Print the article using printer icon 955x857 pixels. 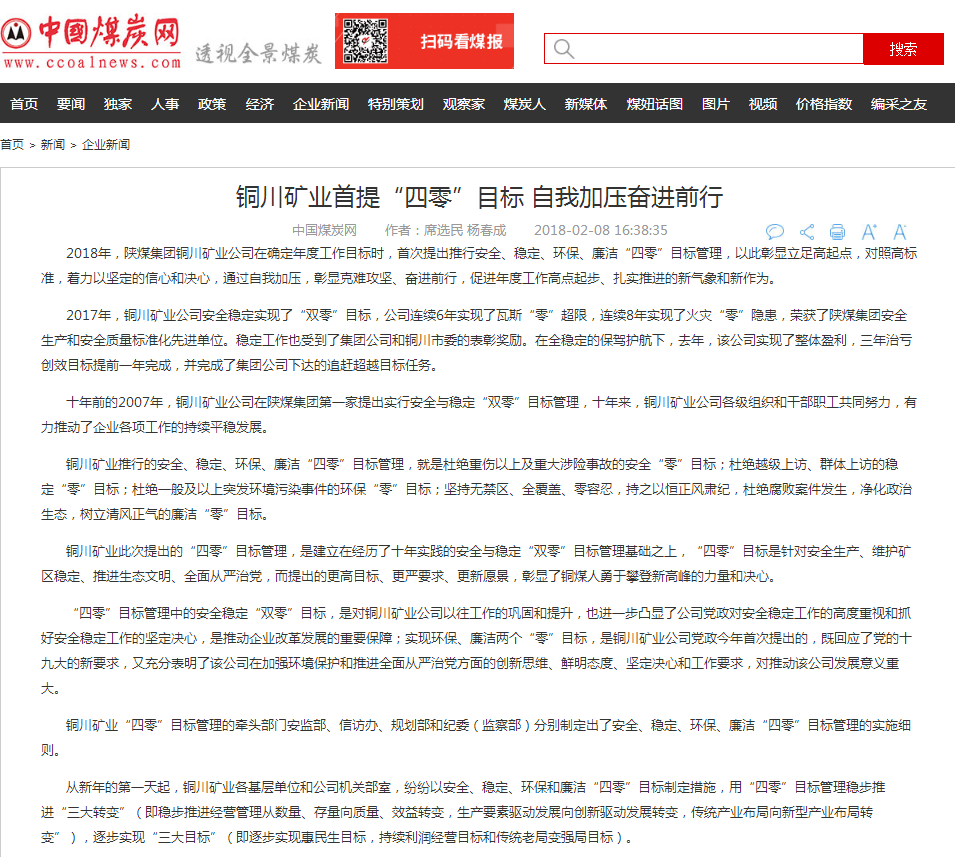coord(837,231)
